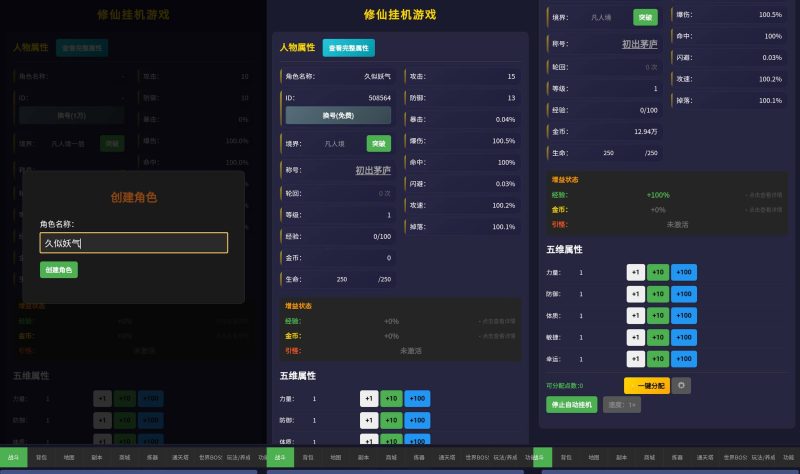
Task: Click the 金币 value 12.94万
Action: click(645, 132)
